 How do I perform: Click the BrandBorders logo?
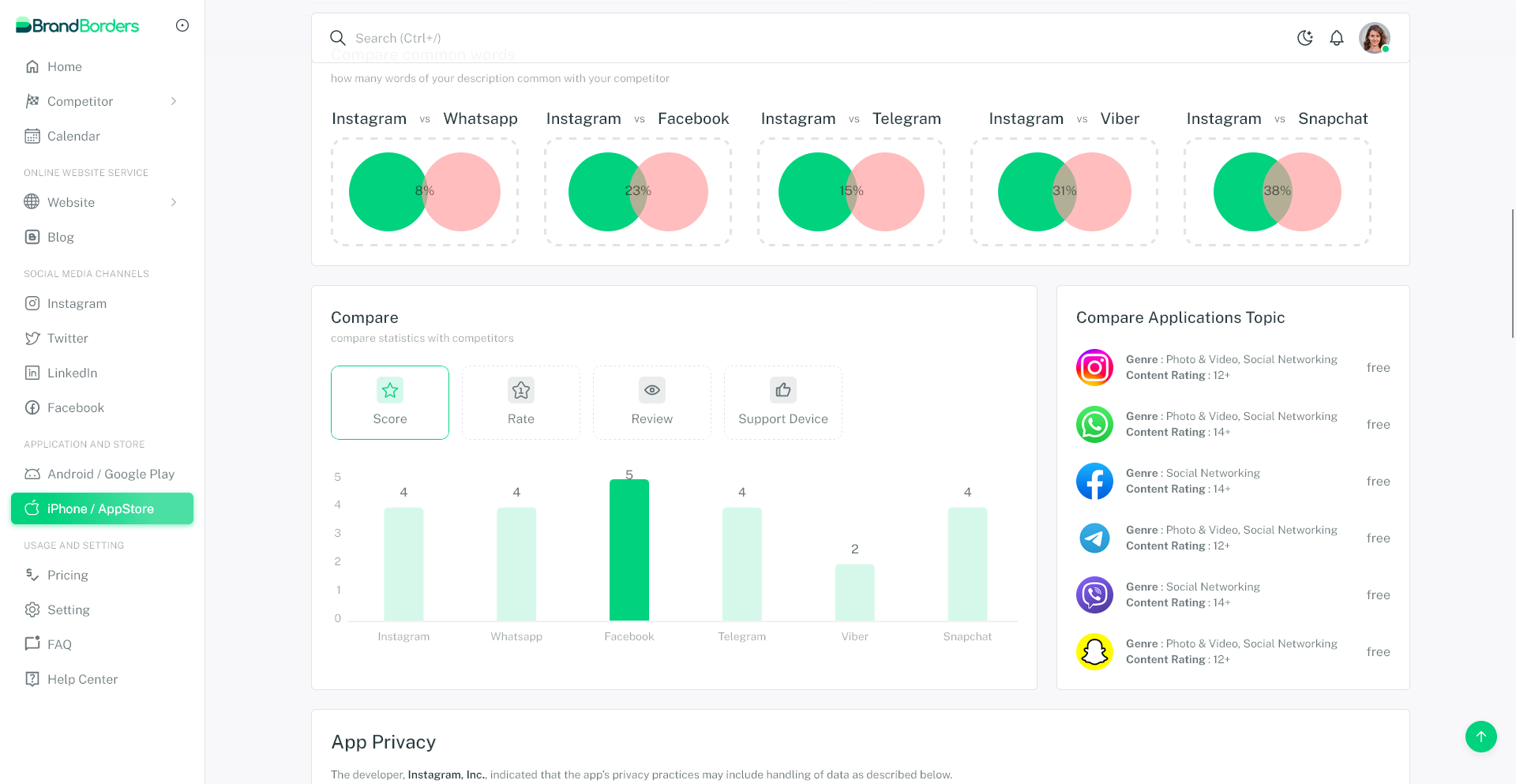pyautogui.click(x=77, y=25)
